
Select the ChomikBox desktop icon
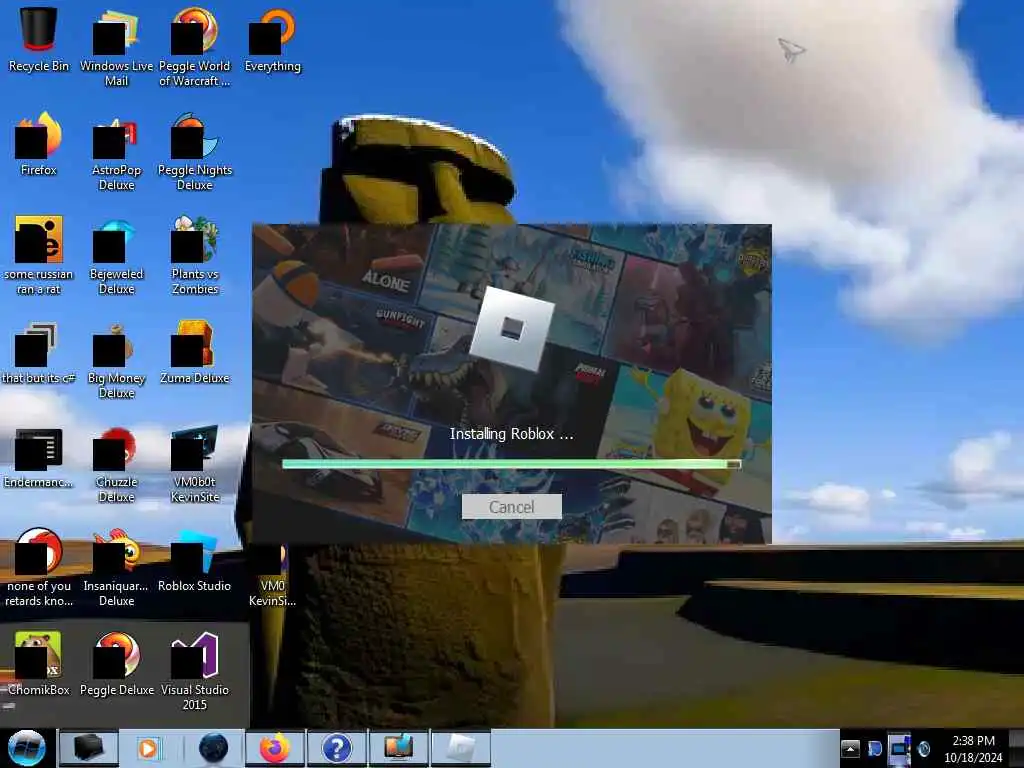tap(39, 664)
